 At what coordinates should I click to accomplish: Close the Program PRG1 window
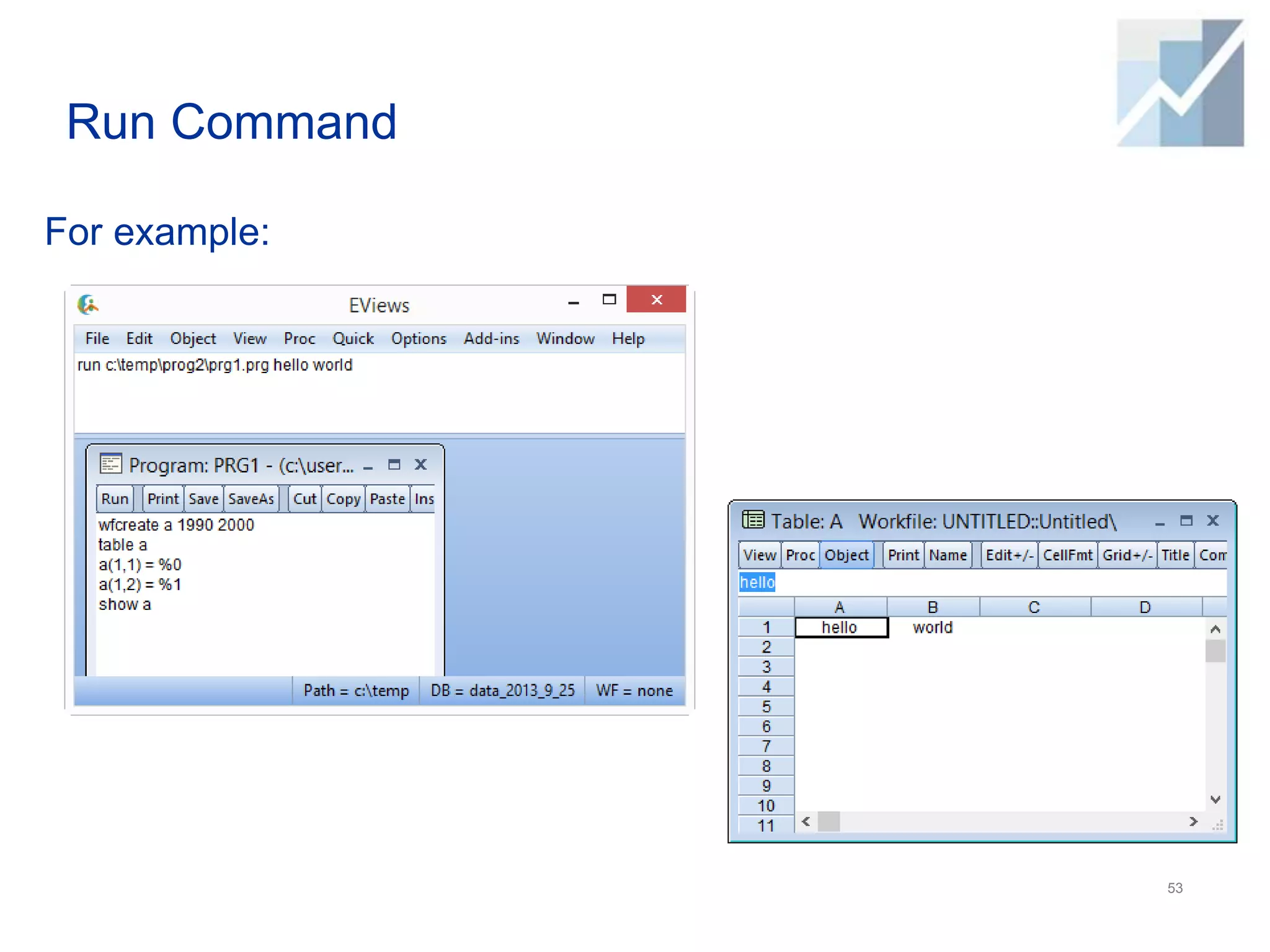pos(421,464)
